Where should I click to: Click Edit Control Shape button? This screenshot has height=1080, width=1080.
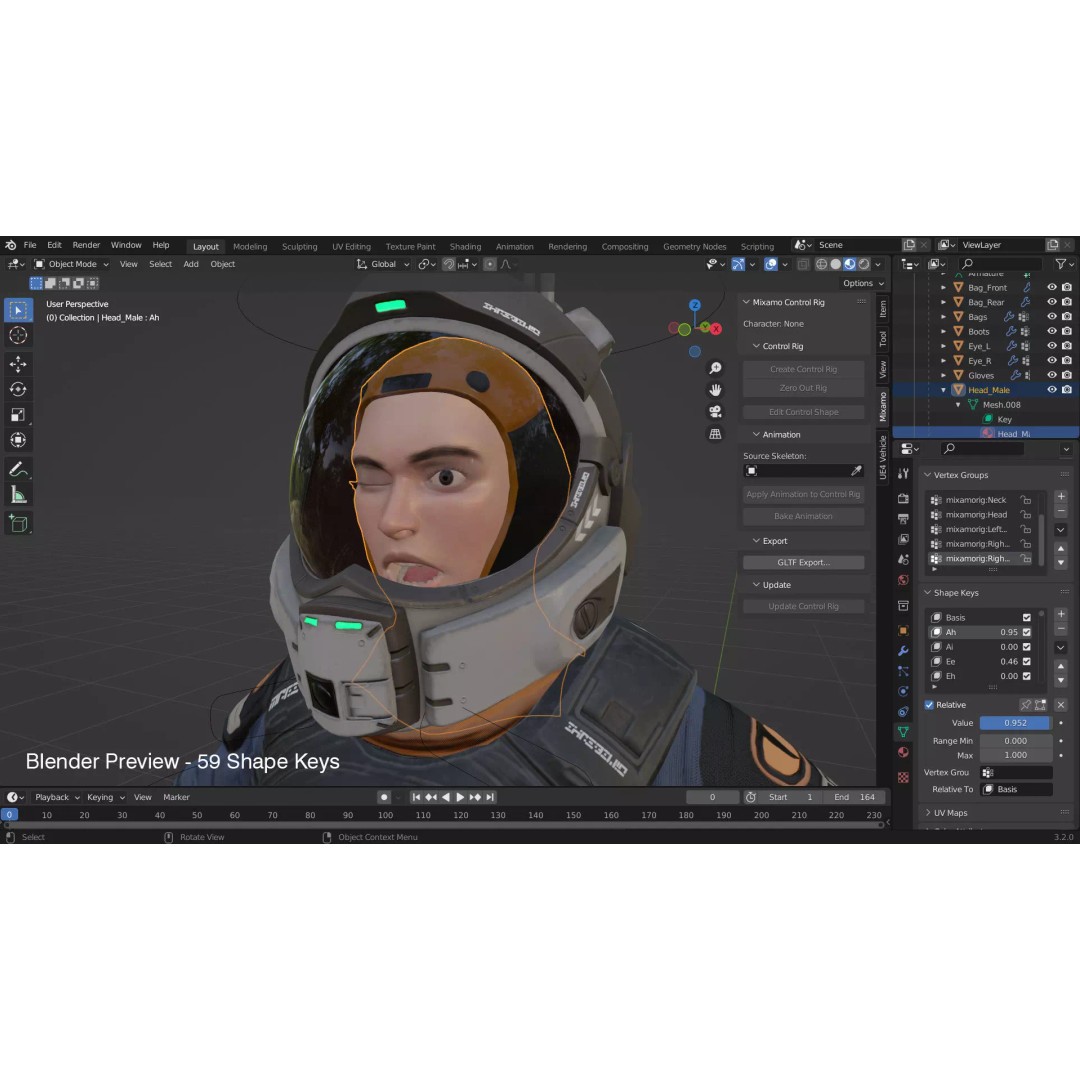[804, 413]
